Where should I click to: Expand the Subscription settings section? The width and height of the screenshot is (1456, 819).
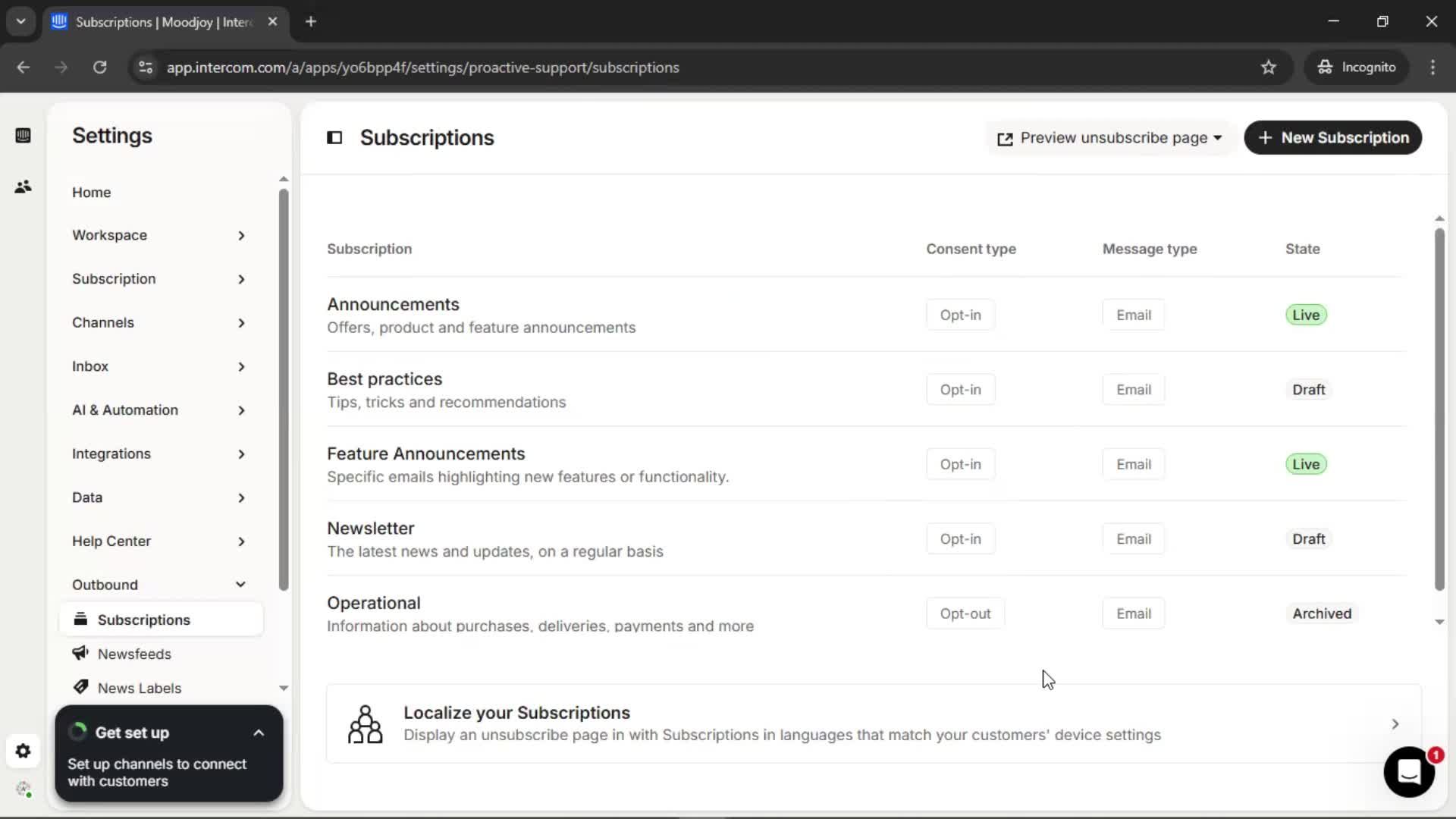[x=159, y=279]
